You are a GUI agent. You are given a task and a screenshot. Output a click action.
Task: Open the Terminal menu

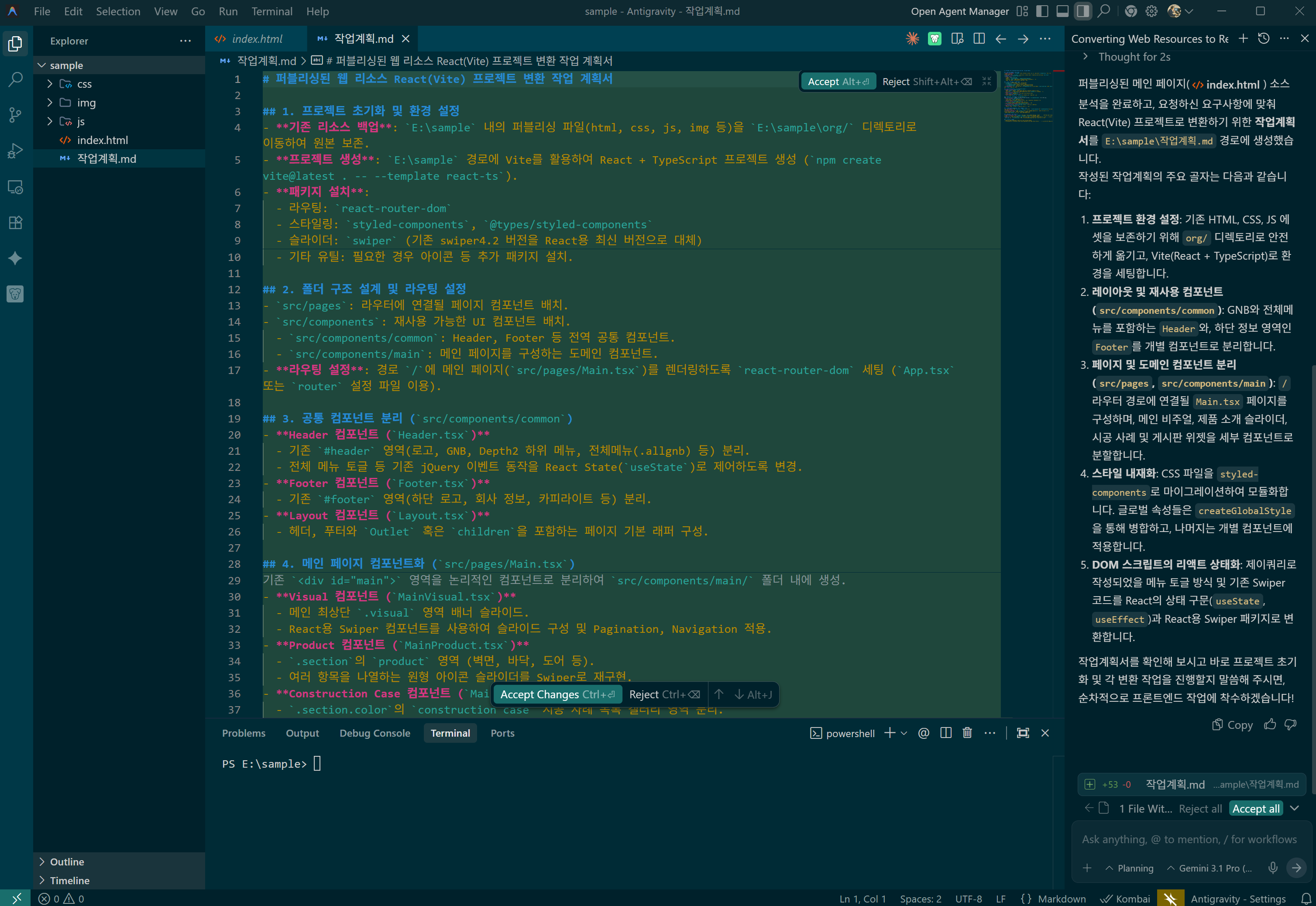[x=271, y=11]
